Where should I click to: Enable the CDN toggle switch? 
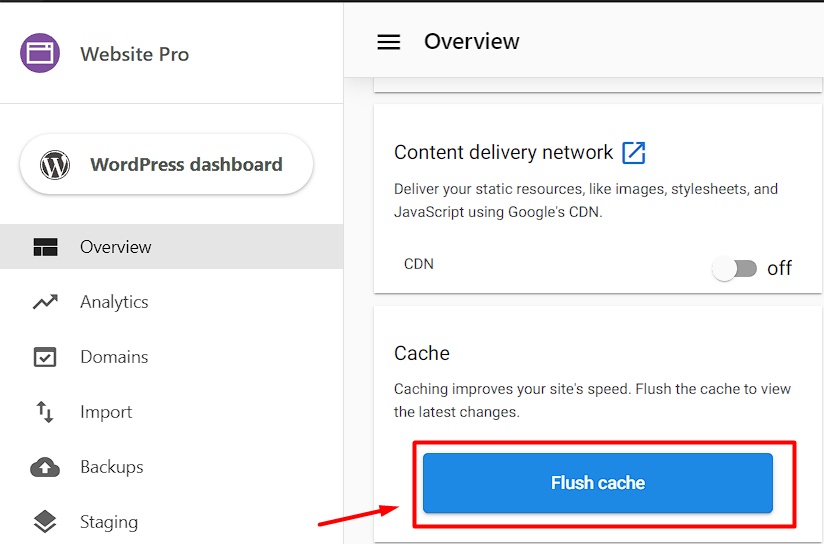point(735,269)
